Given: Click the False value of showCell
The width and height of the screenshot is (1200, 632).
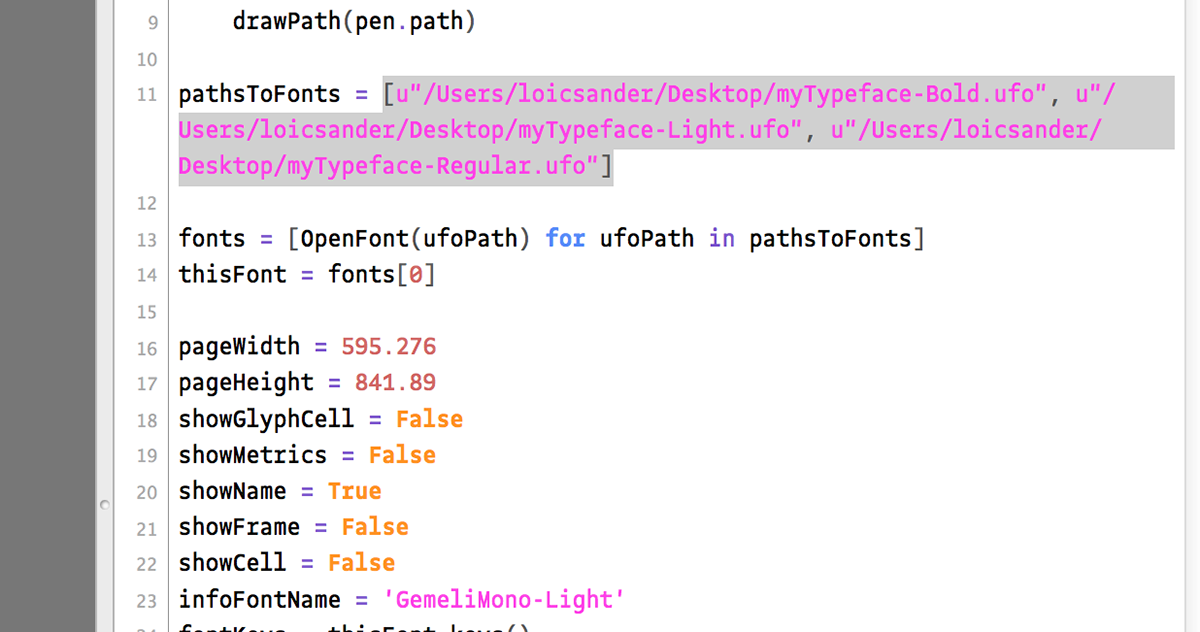Looking at the screenshot, I should point(361,563).
